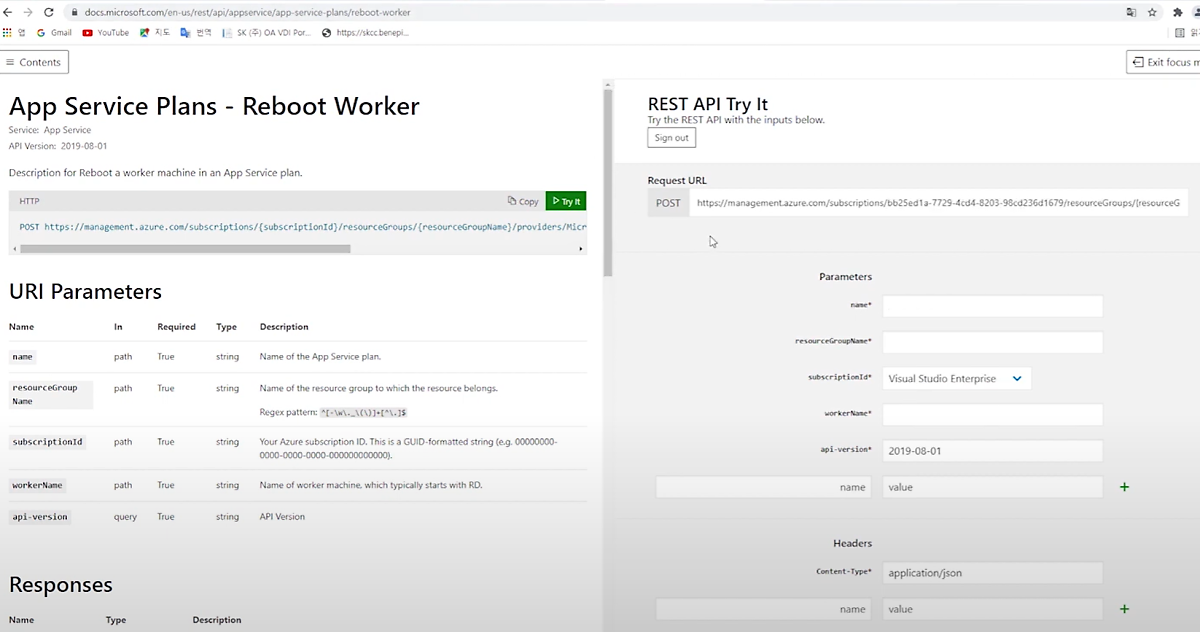This screenshot has width=1200, height=632.
Task: Open the Gmail bookmark
Action: (54, 32)
